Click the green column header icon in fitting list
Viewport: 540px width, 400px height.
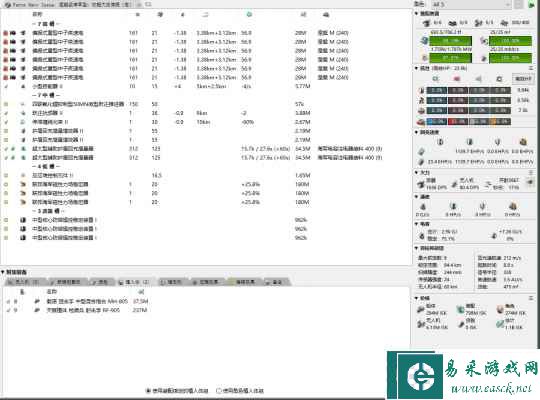tap(249, 14)
